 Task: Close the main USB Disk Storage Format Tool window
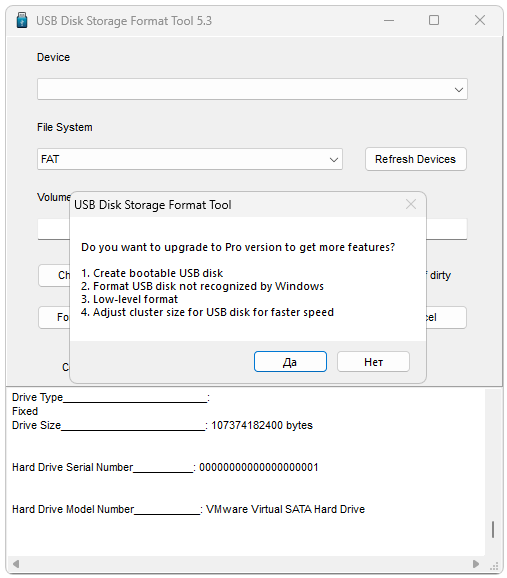point(480,20)
